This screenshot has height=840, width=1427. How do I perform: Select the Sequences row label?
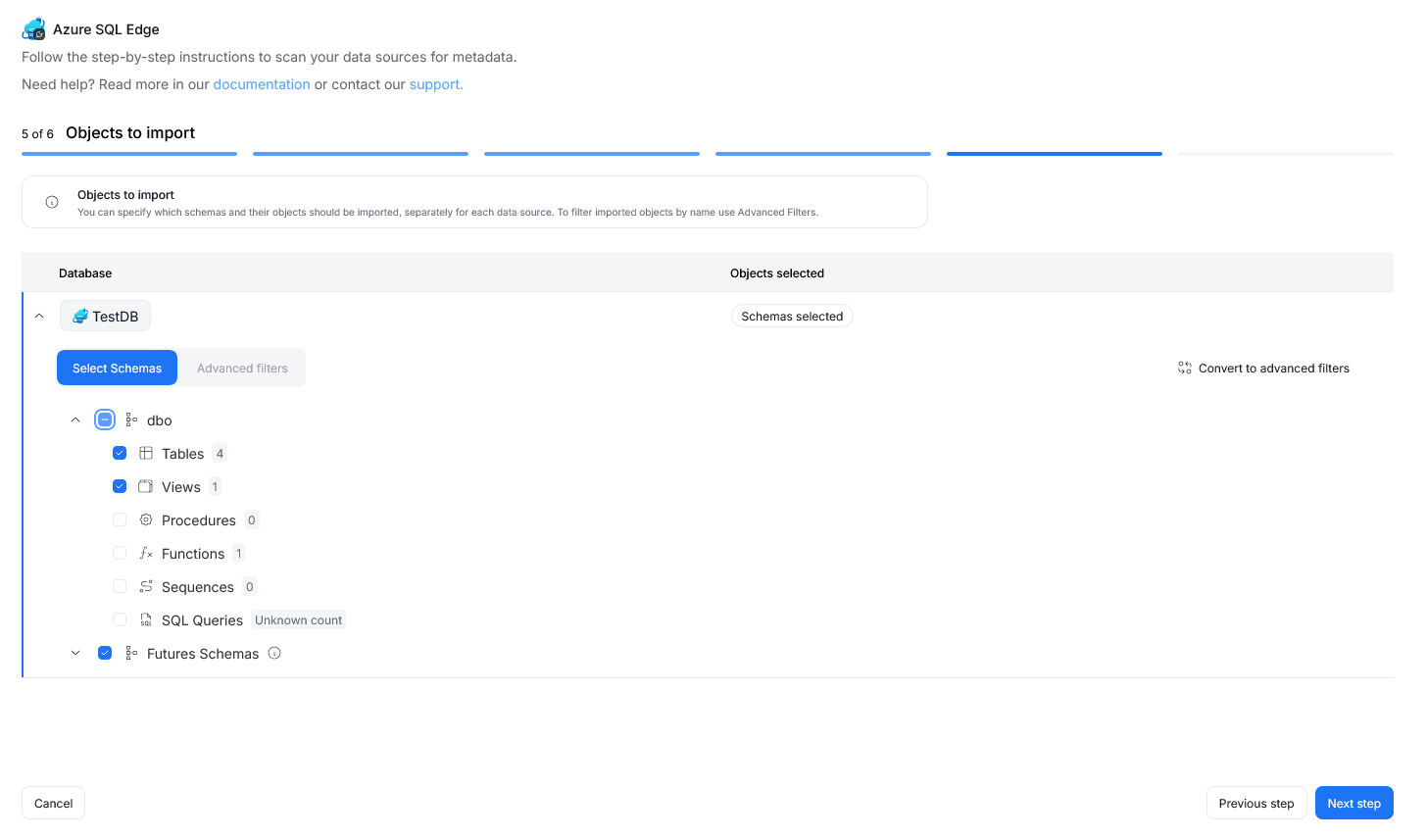pos(198,587)
